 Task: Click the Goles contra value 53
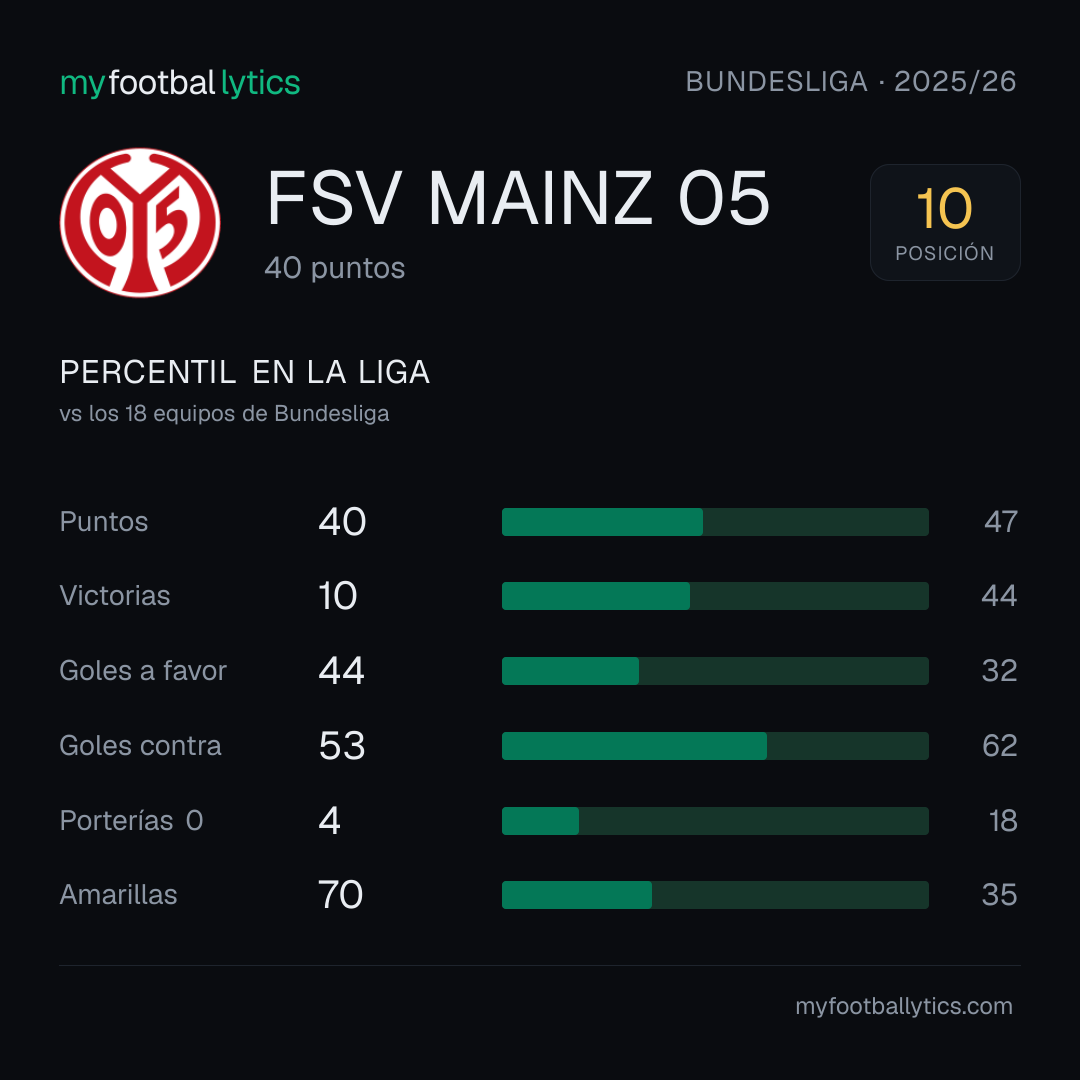342,746
